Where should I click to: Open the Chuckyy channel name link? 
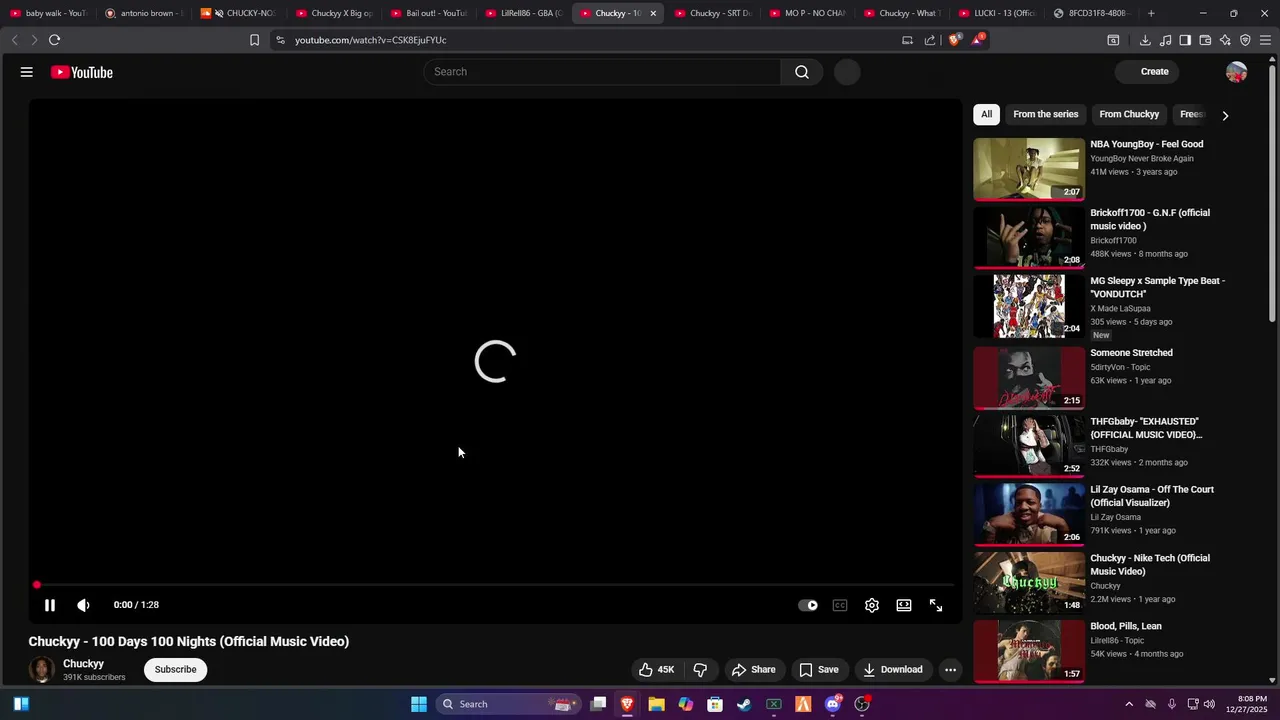pos(83,664)
